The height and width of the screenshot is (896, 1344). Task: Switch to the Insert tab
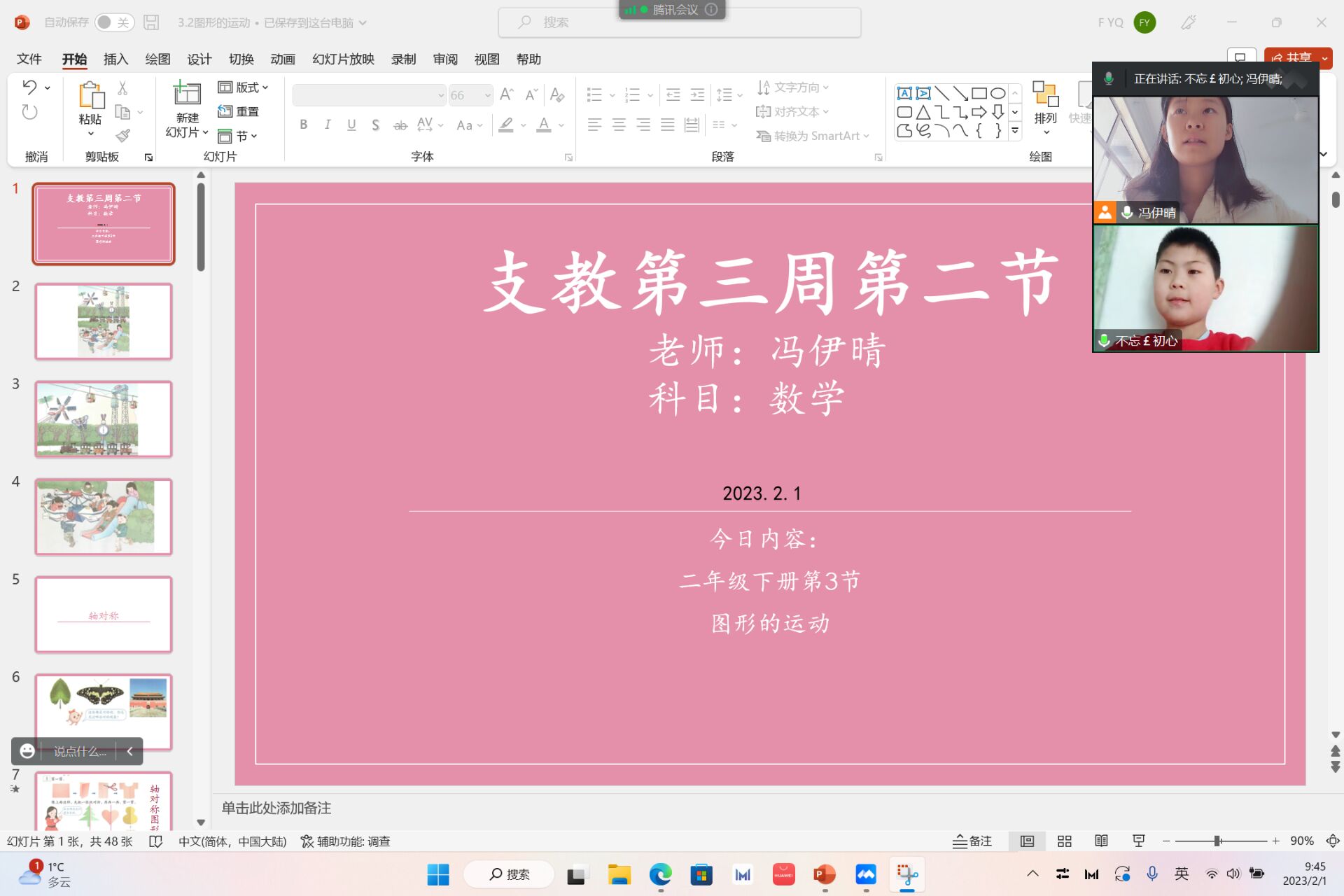[116, 59]
